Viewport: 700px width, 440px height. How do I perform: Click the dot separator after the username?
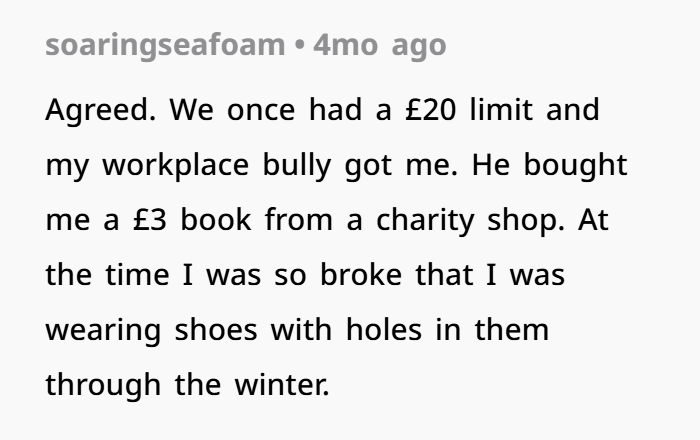[299, 46]
